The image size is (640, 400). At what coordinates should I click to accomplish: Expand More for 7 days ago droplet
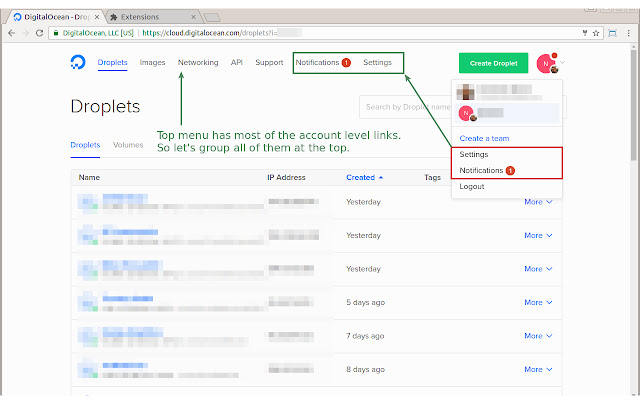(x=538, y=336)
